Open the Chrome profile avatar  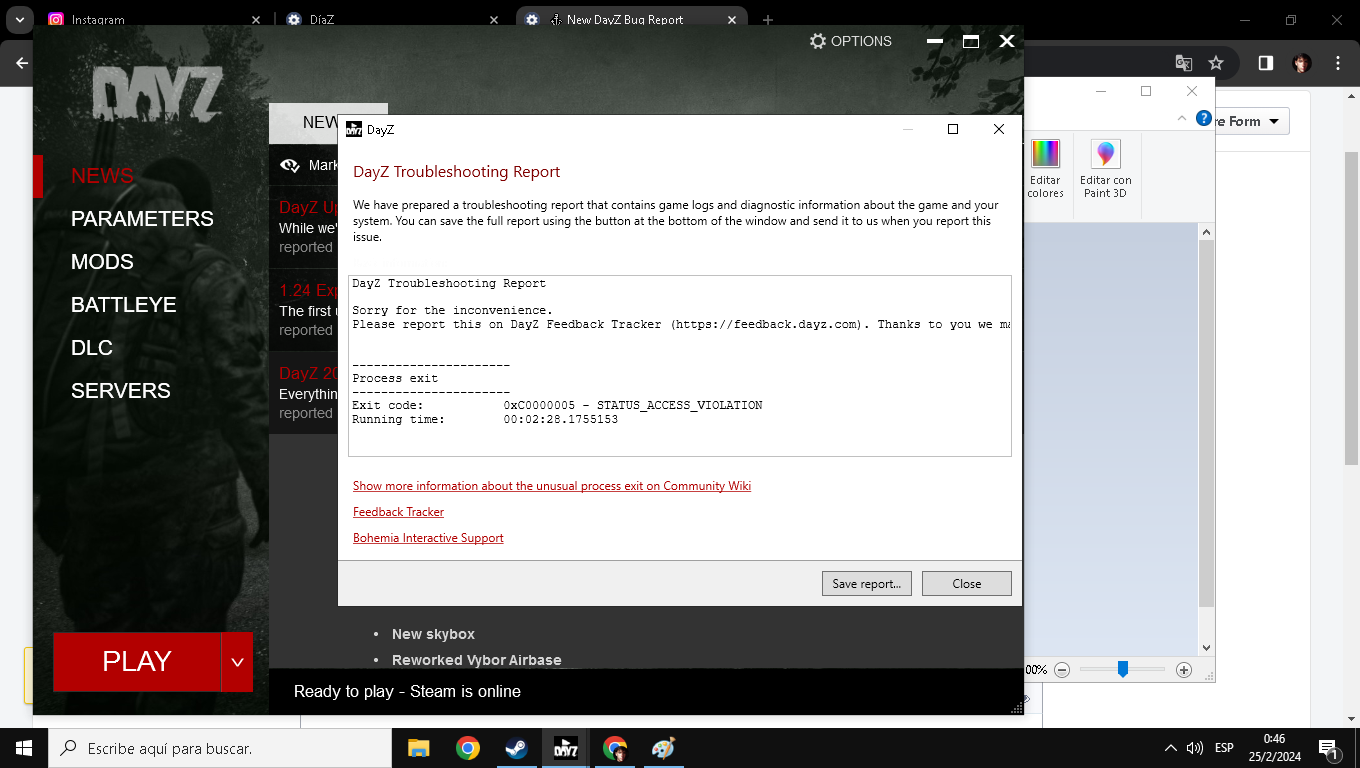coord(1301,63)
